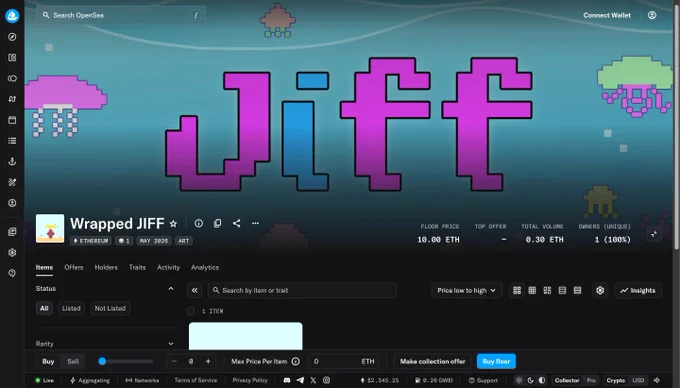The height and width of the screenshot is (388, 680).
Task: Select Pro mode
Action: pyautogui.click(x=591, y=380)
